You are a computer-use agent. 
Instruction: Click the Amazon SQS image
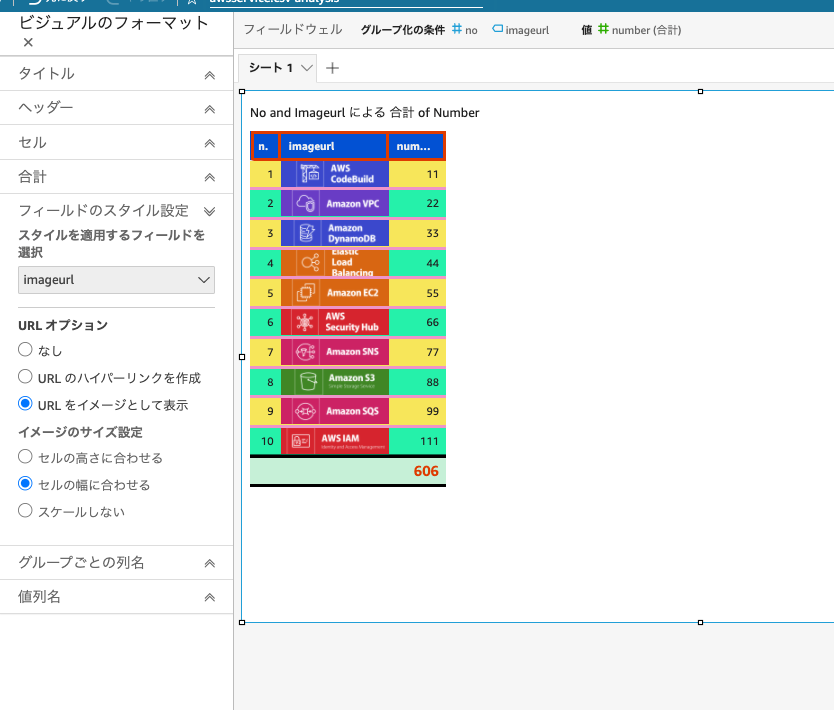tap(335, 411)
